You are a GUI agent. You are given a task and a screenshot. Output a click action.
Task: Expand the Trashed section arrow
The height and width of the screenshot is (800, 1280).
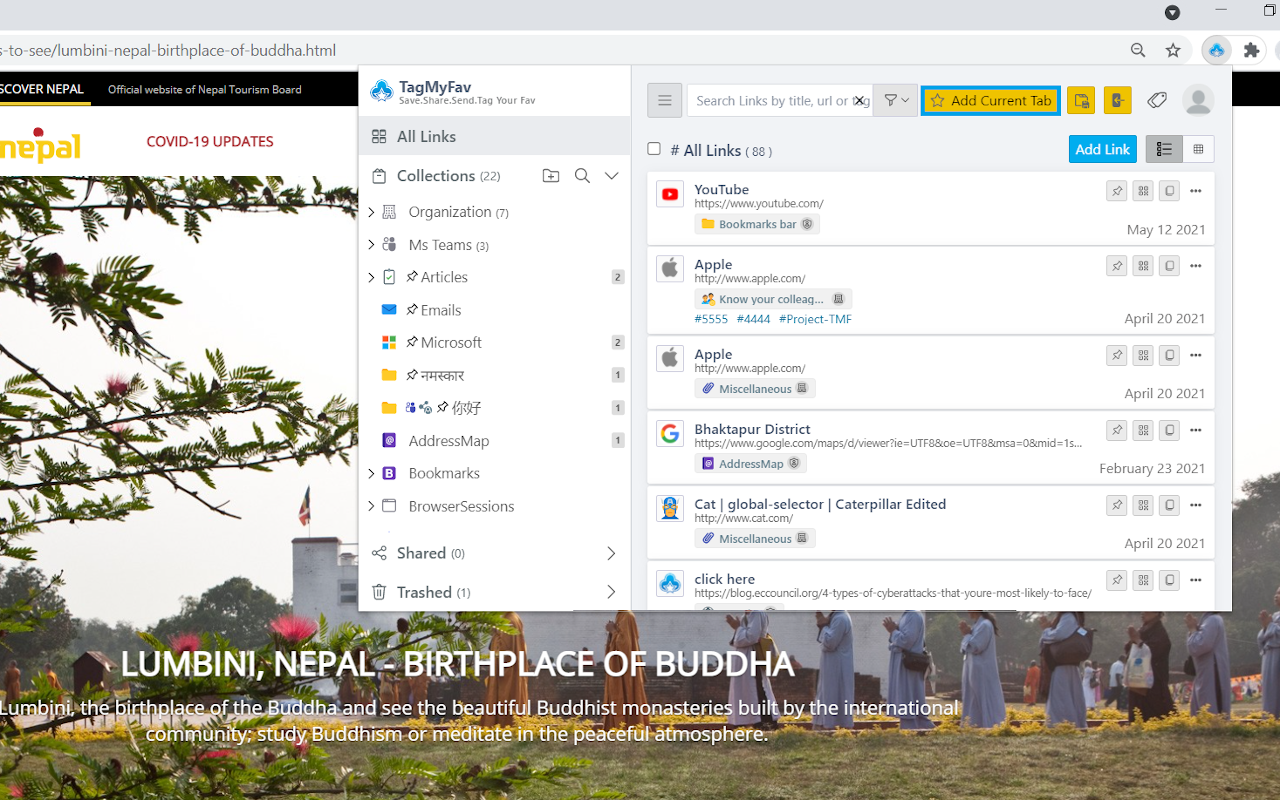click(x=611, y=592)
